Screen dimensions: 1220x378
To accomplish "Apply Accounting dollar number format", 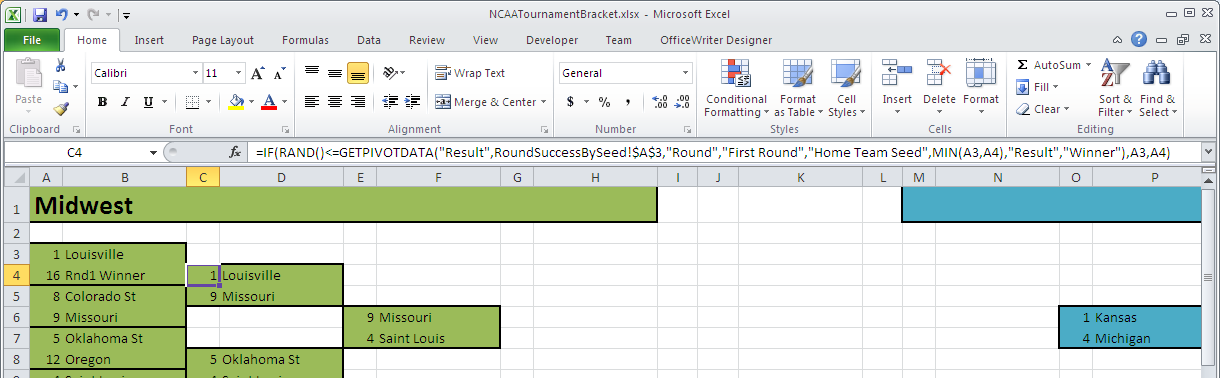I will pos(571,101).
